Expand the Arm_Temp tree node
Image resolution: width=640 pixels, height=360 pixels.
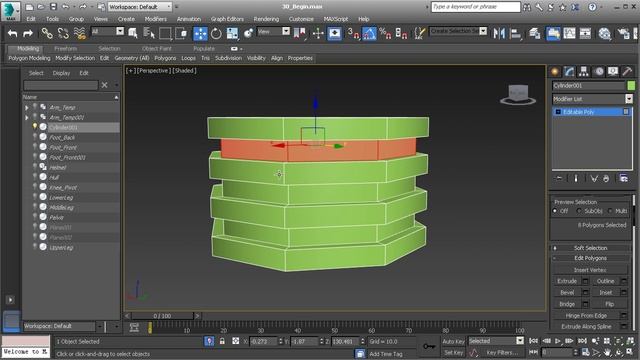(27, 108)
